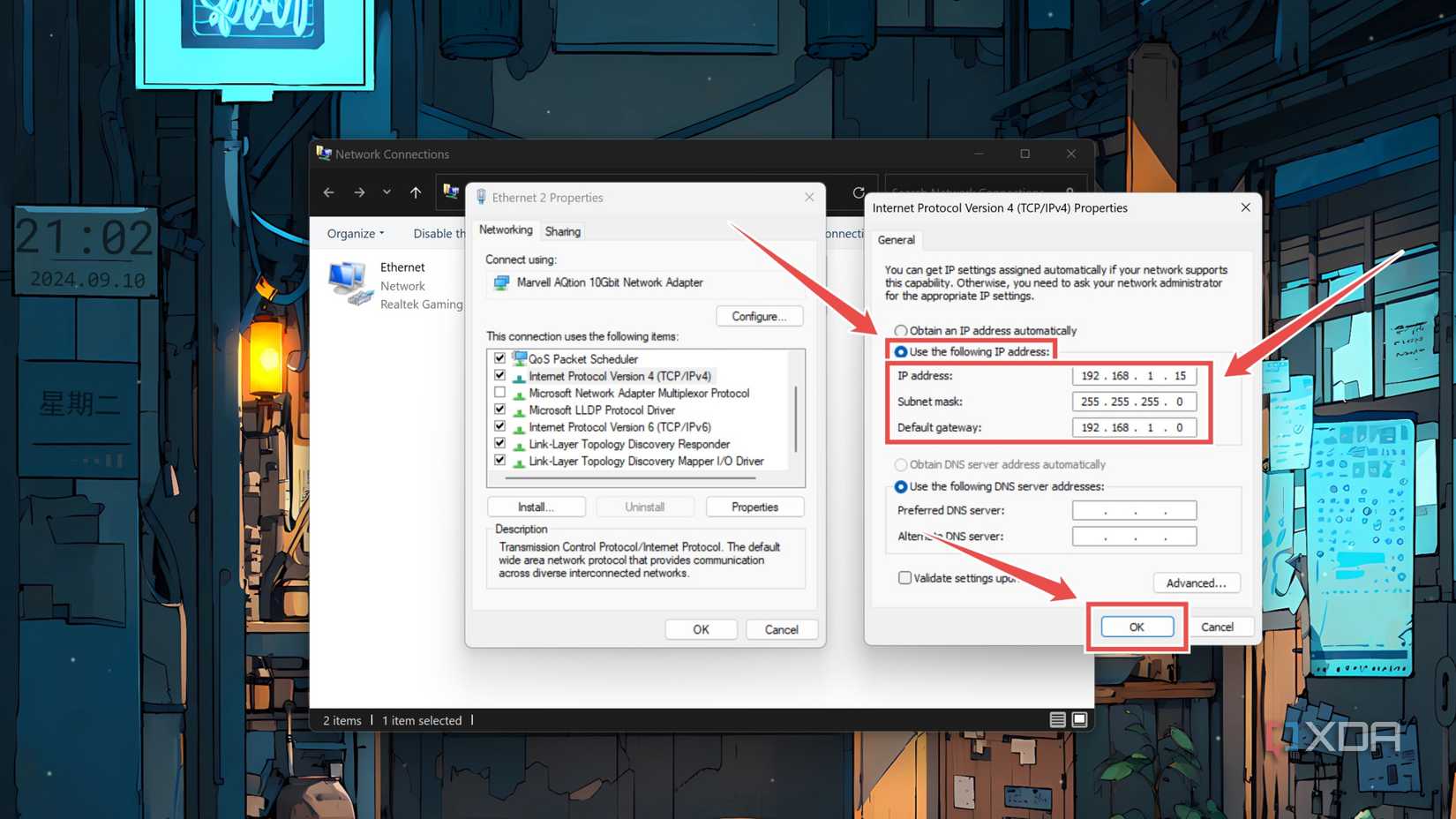Click the Alternate DNS server field

pyautogui.click(x=1134, y=536)
